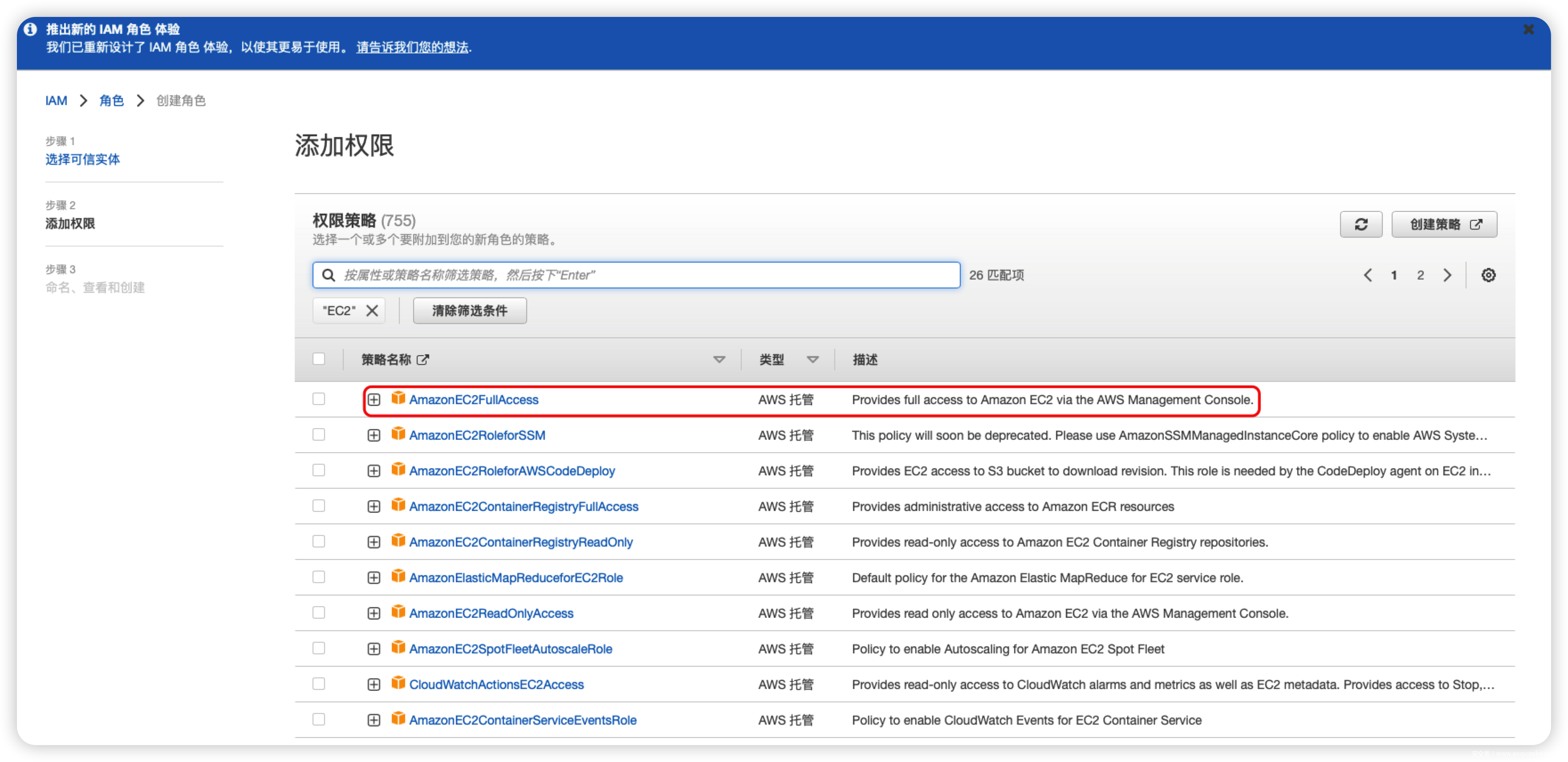Click the info icon in blue banner
The image size is (1568, 762).
pyautogui.click(x=30, y=29)
